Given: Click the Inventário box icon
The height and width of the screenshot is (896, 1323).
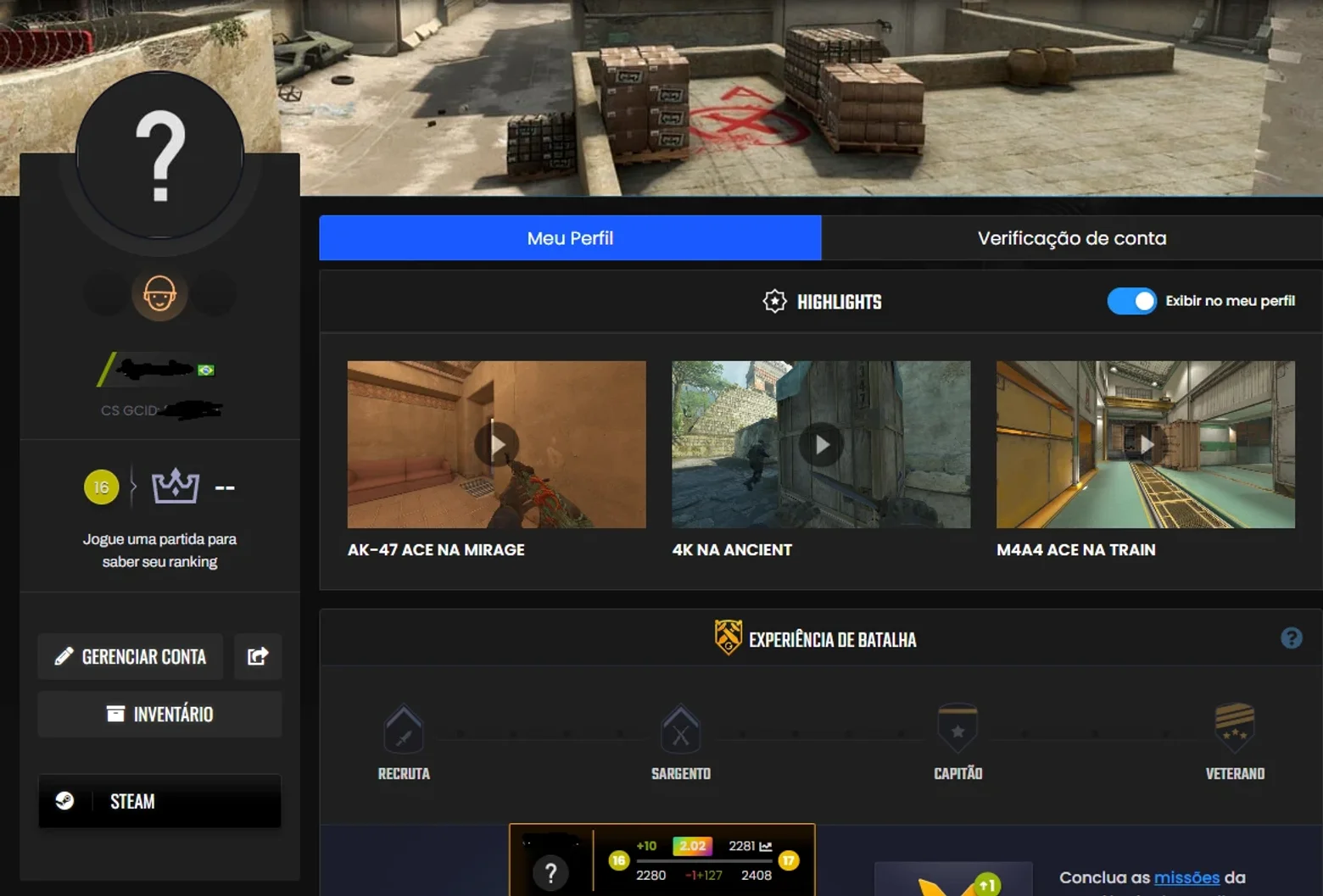Looking at the screenshot, I should click(x=115, y=714).
